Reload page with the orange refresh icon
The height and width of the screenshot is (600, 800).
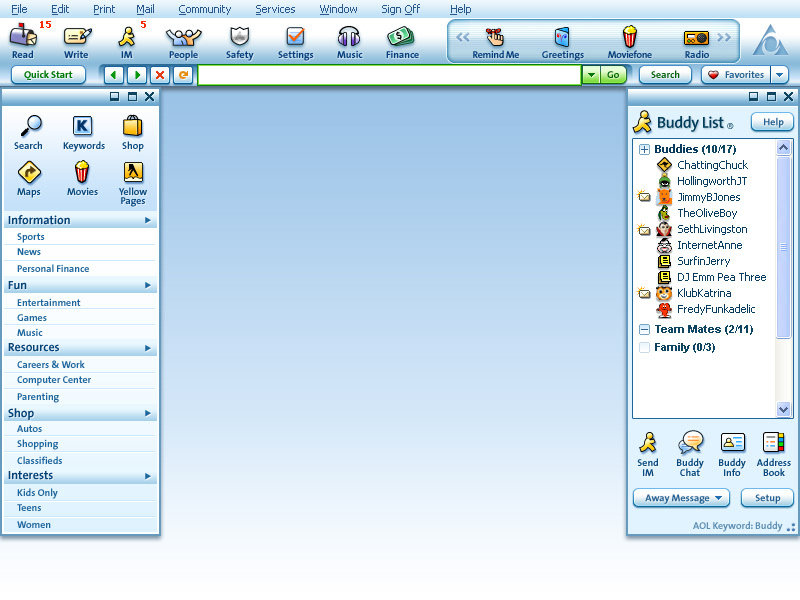click(183, 75)
